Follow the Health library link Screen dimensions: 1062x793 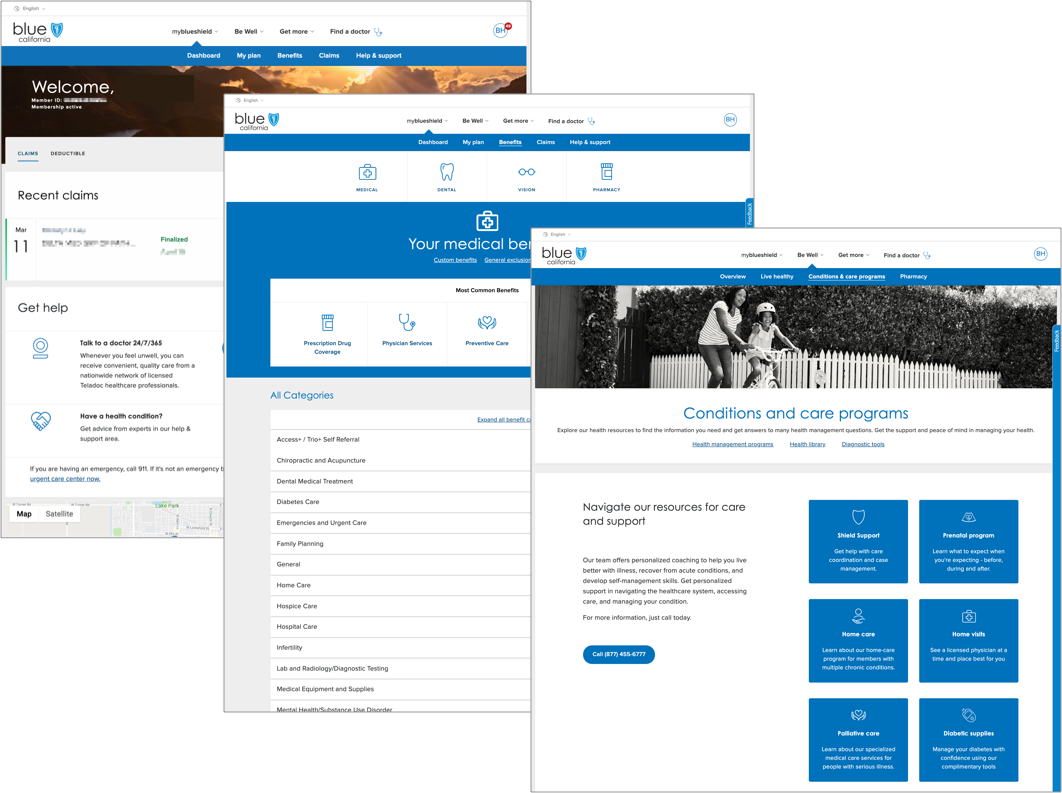[807, 444]
